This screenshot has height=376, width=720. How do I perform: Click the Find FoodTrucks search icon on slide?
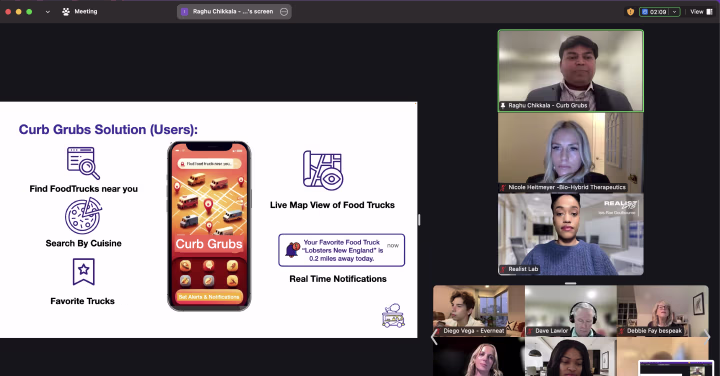pyautogui.click(x=83, y=163)
